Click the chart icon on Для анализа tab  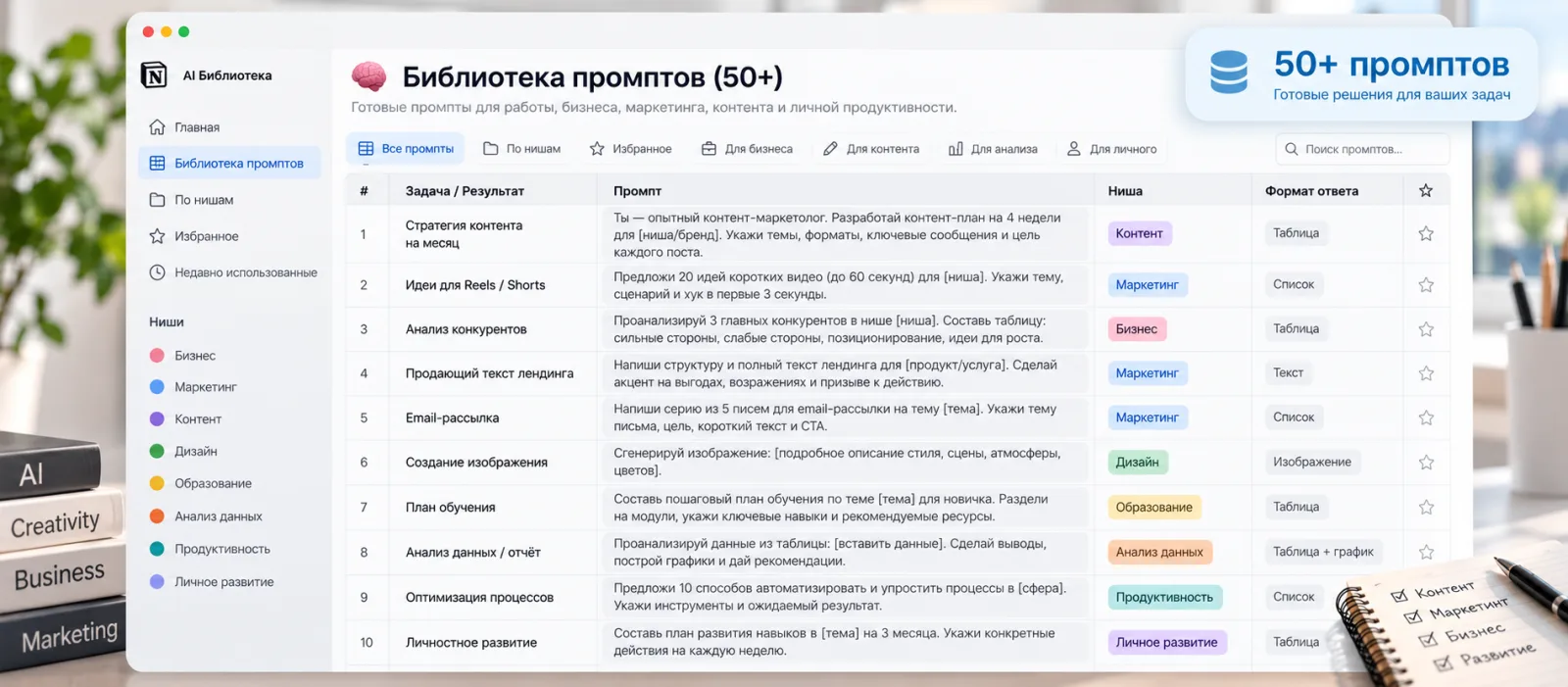tap(955, 149)
